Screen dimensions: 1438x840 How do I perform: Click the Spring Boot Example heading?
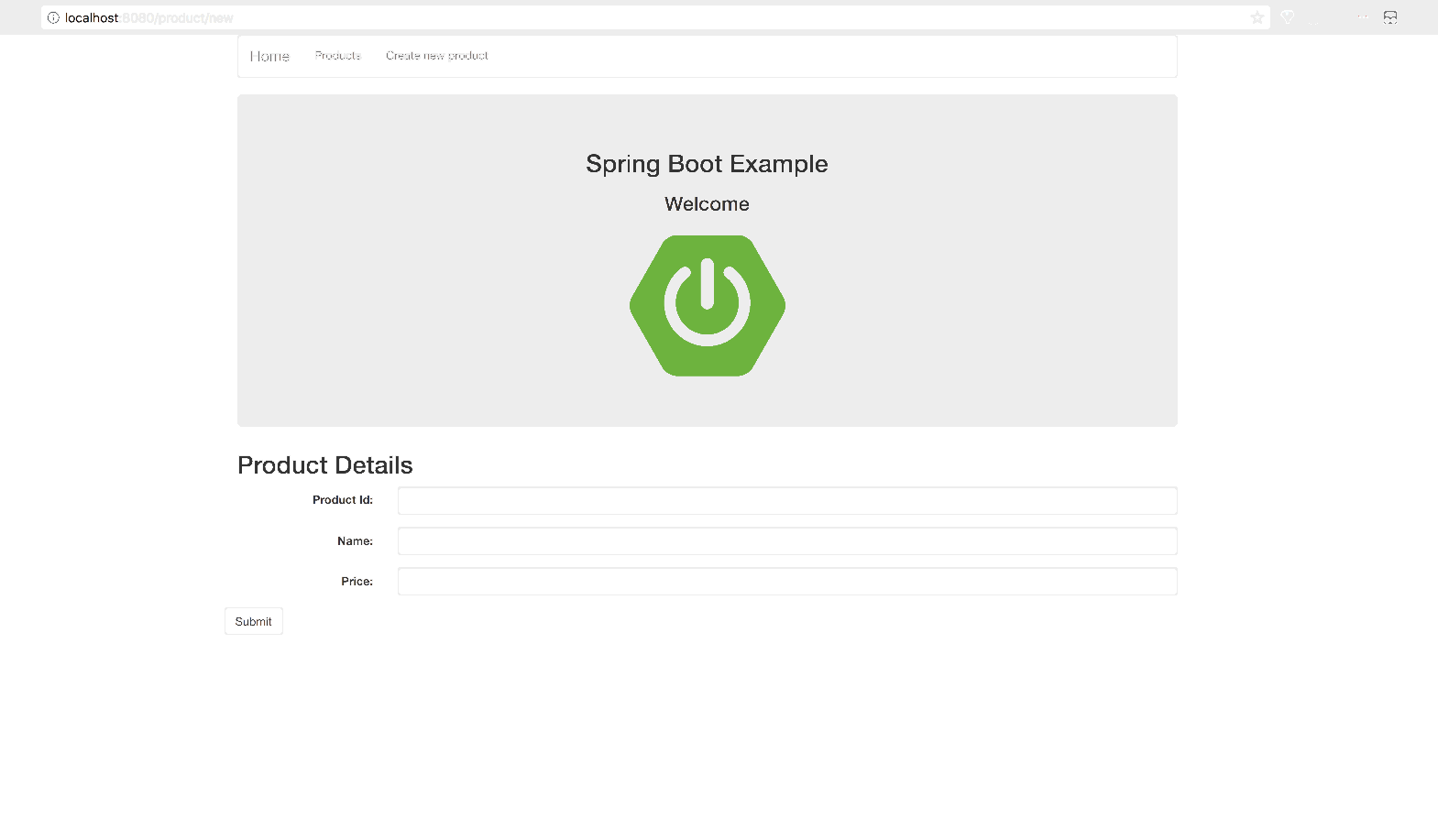[707, 164]
